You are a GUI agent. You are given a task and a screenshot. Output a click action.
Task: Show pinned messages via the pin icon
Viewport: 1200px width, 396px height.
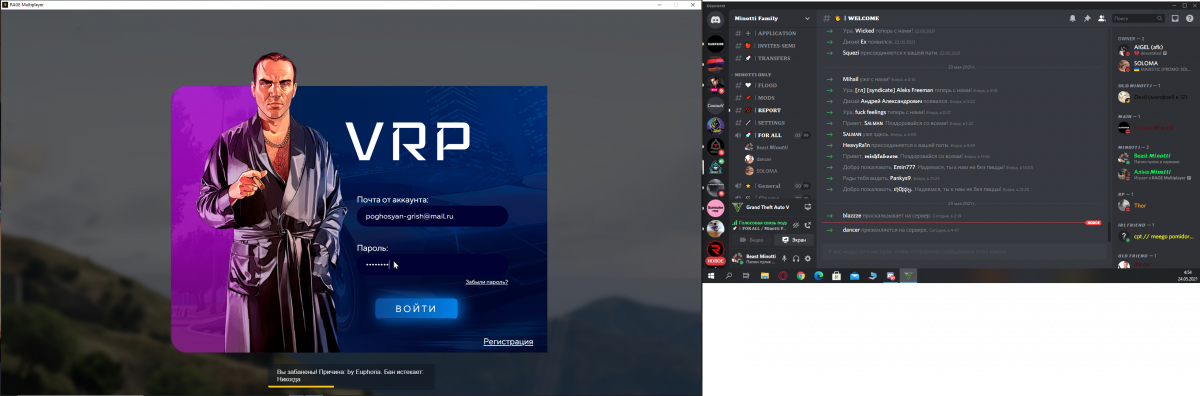pyautogui.click(x=1087, y=18)
